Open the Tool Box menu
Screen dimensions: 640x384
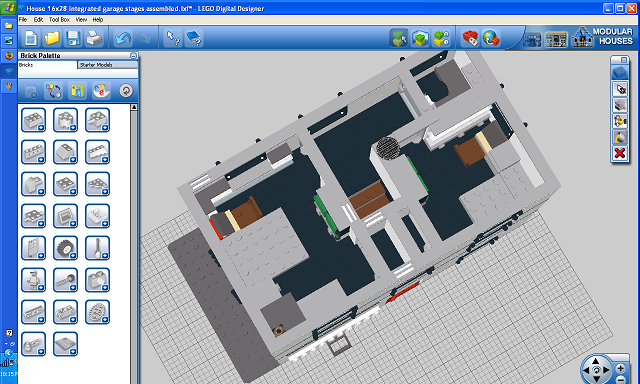click(59, 20)
